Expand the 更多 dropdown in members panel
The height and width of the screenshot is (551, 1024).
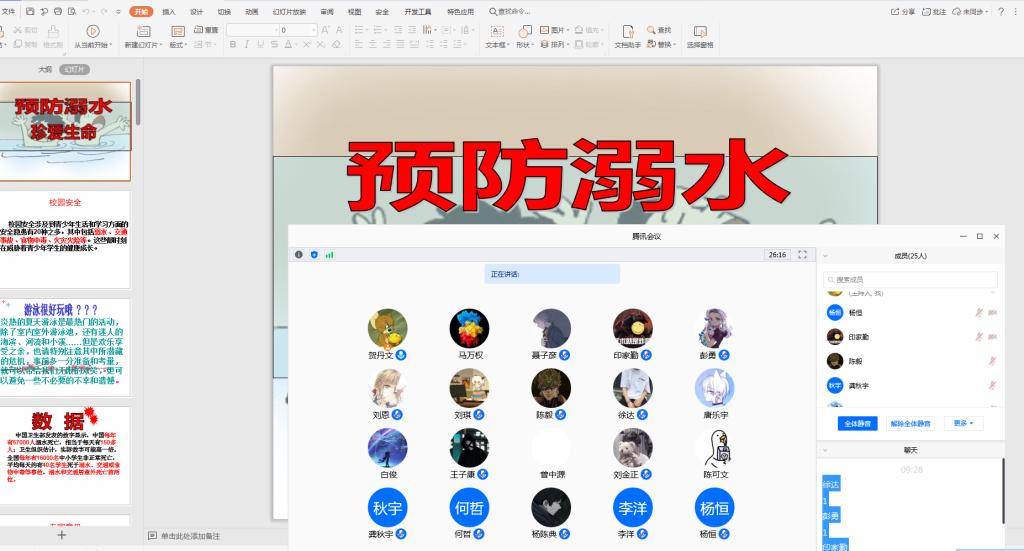coord(963,423)
